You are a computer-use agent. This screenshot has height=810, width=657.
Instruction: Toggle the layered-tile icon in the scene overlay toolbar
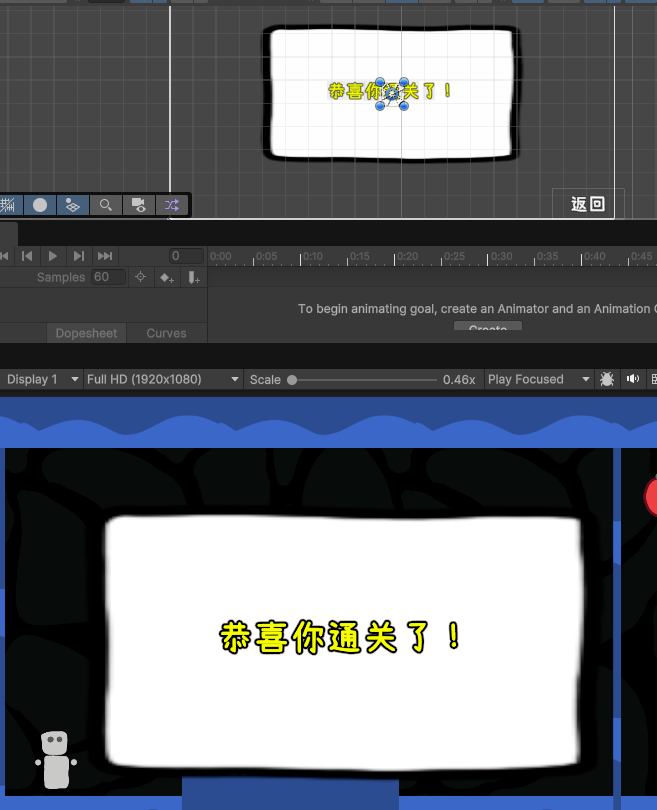[72, 205]
